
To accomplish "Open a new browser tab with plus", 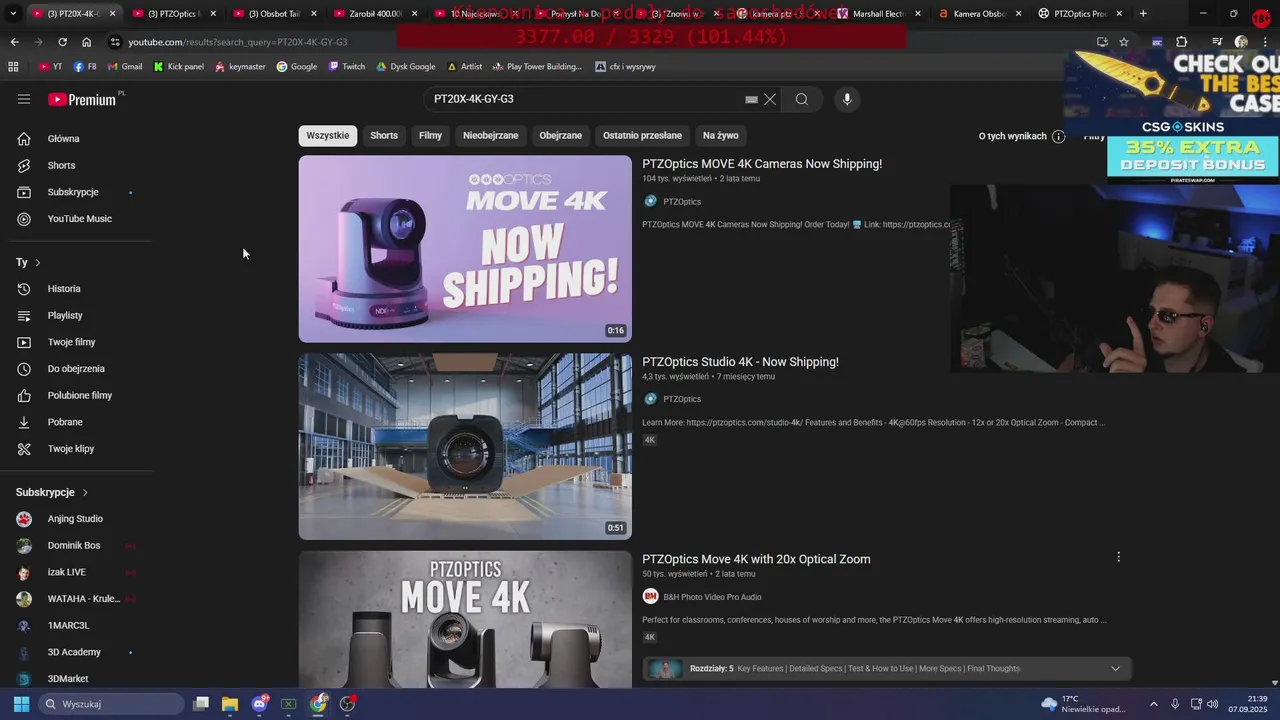I will point(1143,14).
